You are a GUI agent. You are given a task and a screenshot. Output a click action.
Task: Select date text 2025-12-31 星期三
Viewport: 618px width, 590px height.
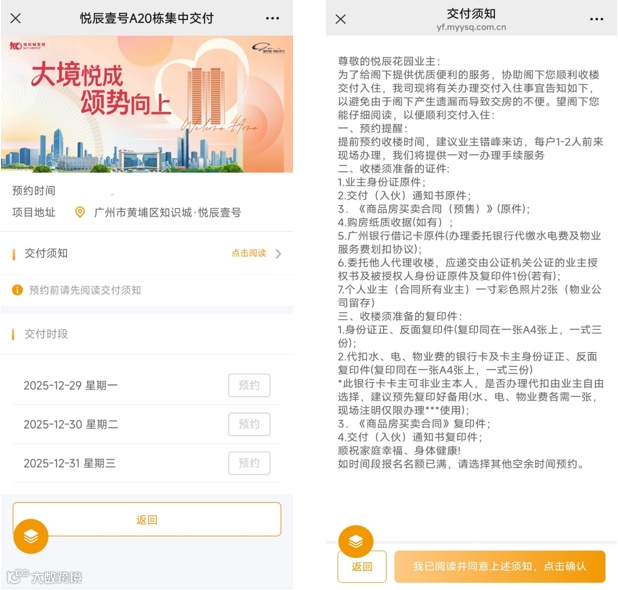(x=69, y=463)
